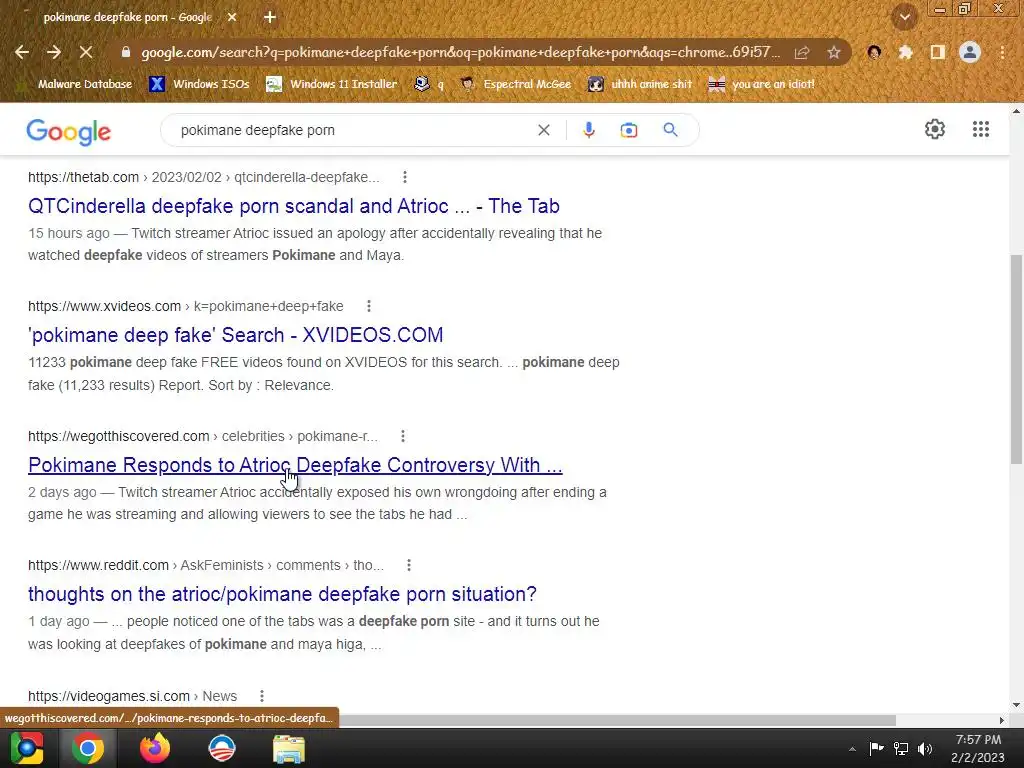The width and height of the screenshot is (1024, 768).
Task: Show hidden system tray icons
Action: (852, 749)
